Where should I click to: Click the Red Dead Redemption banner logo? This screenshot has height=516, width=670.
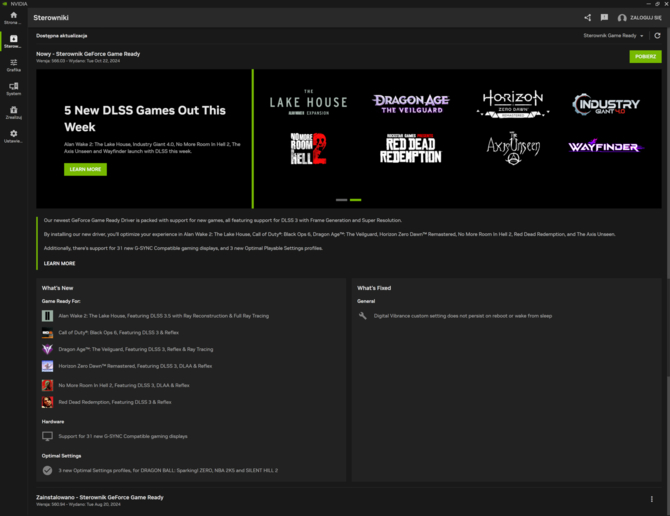click(x=411, y=148)
